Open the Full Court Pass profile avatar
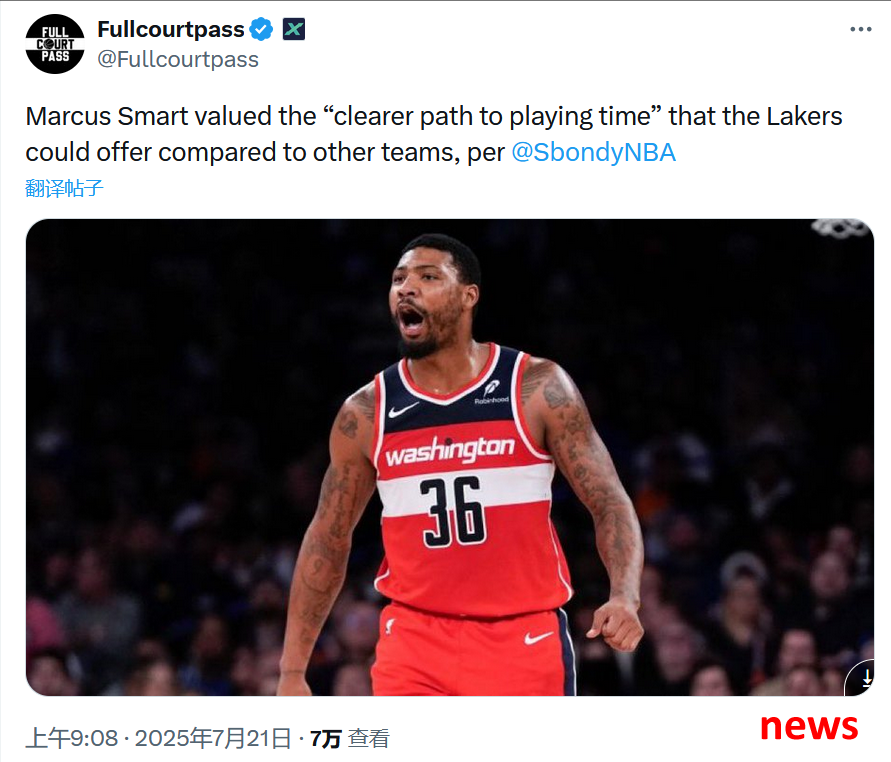Image resolution: width=891 pixels, height=762 pixels. pos(55,44)
